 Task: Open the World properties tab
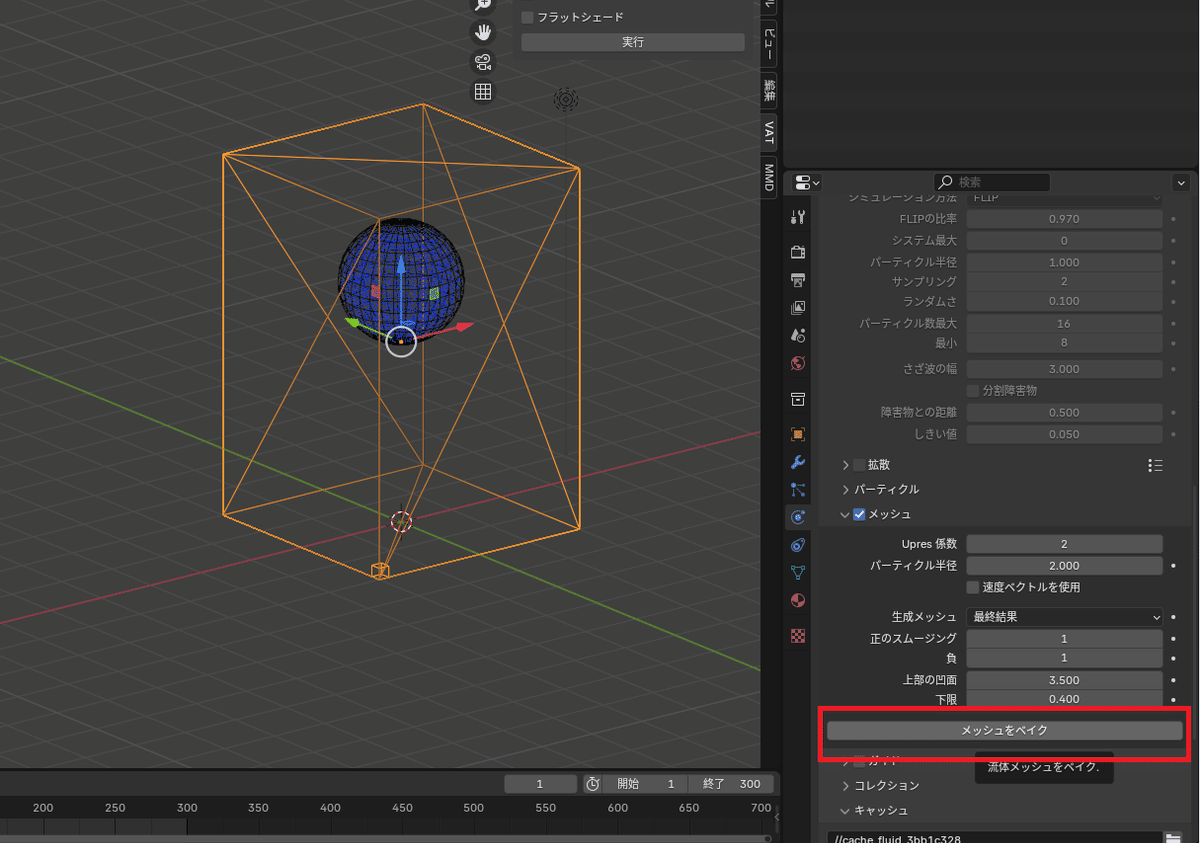pos(798,363)
